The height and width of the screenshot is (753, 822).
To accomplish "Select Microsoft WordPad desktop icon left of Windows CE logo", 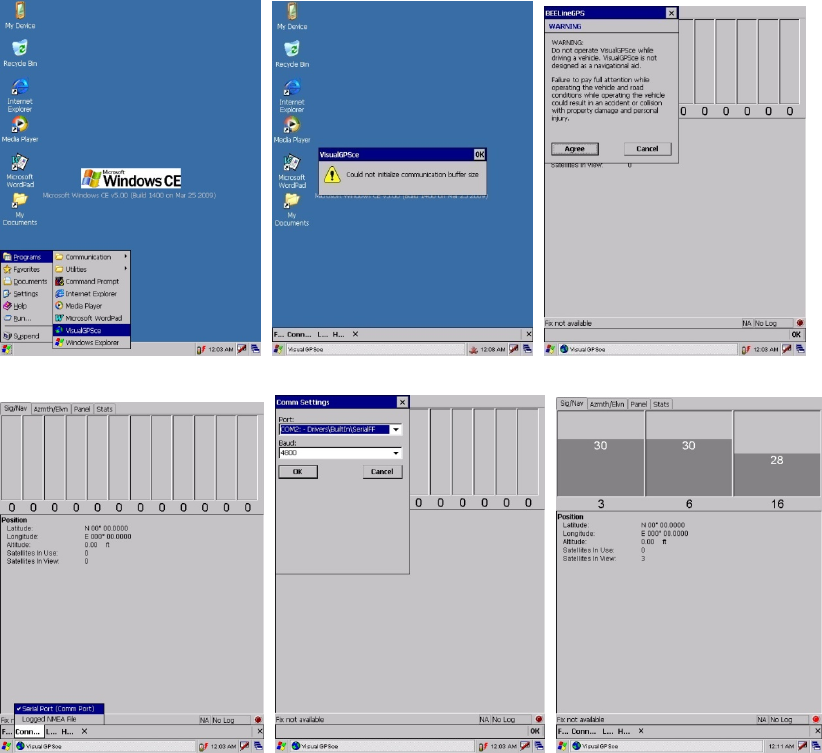I will (x=20, y=170).
